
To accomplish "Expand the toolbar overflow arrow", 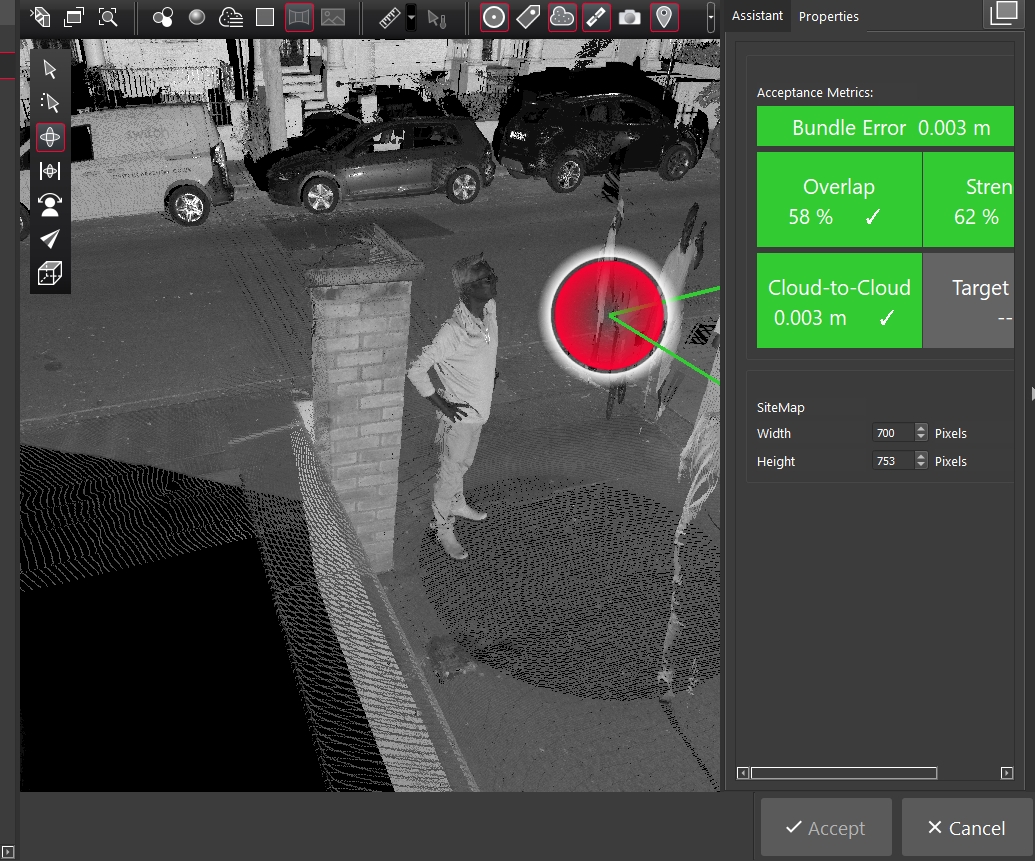I will click(710, 17).
